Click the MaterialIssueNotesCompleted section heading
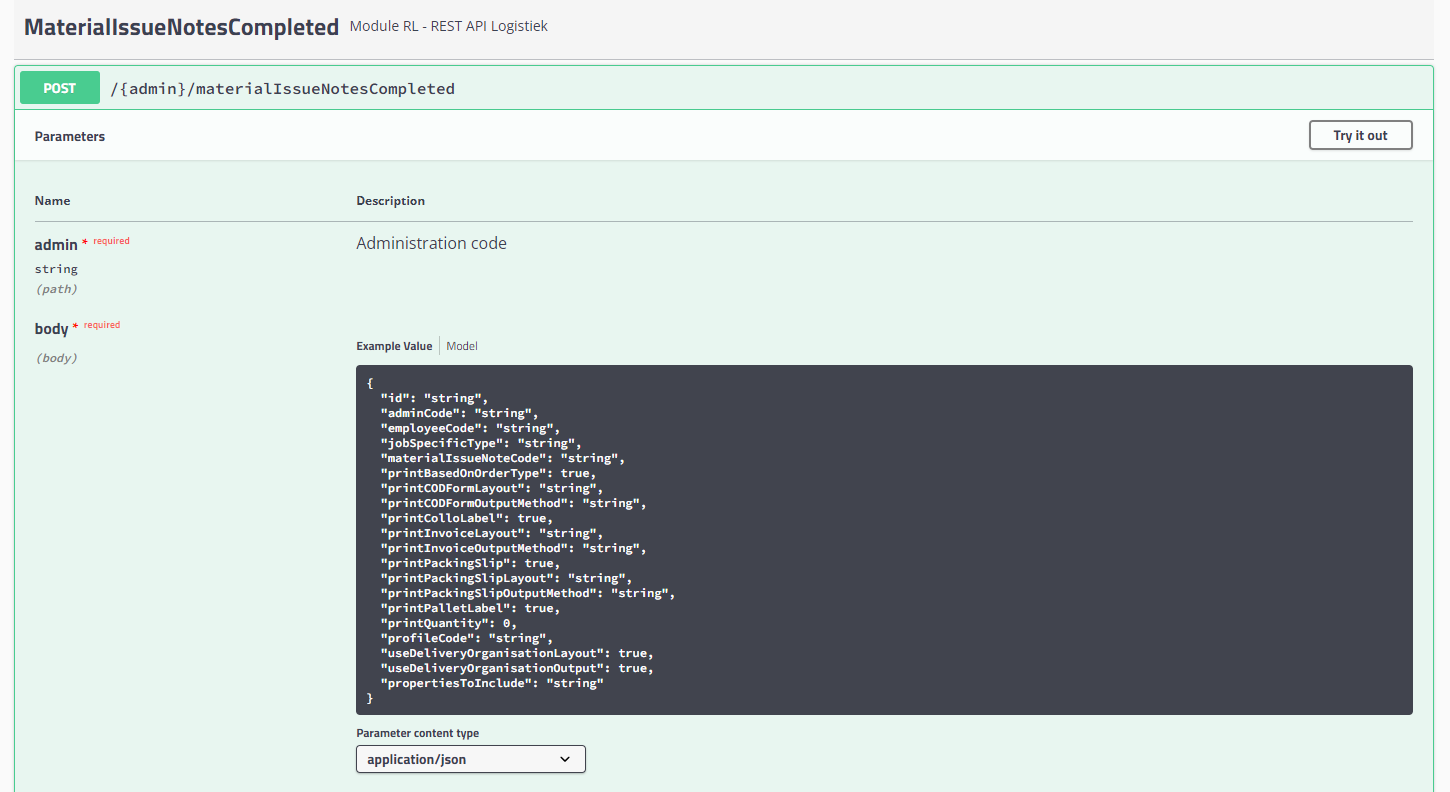1450x792 pixels. 182,27
